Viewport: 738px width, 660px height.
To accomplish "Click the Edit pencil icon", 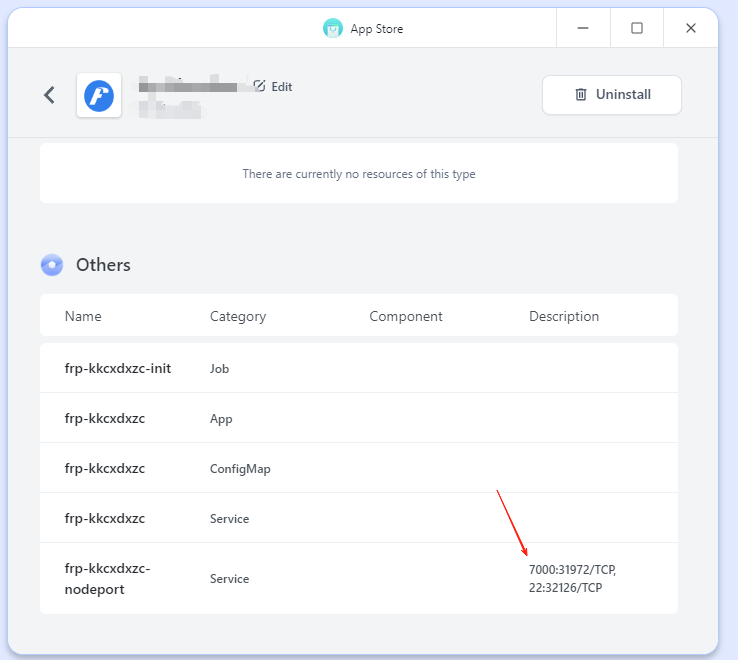I will [x=260, y=86].
